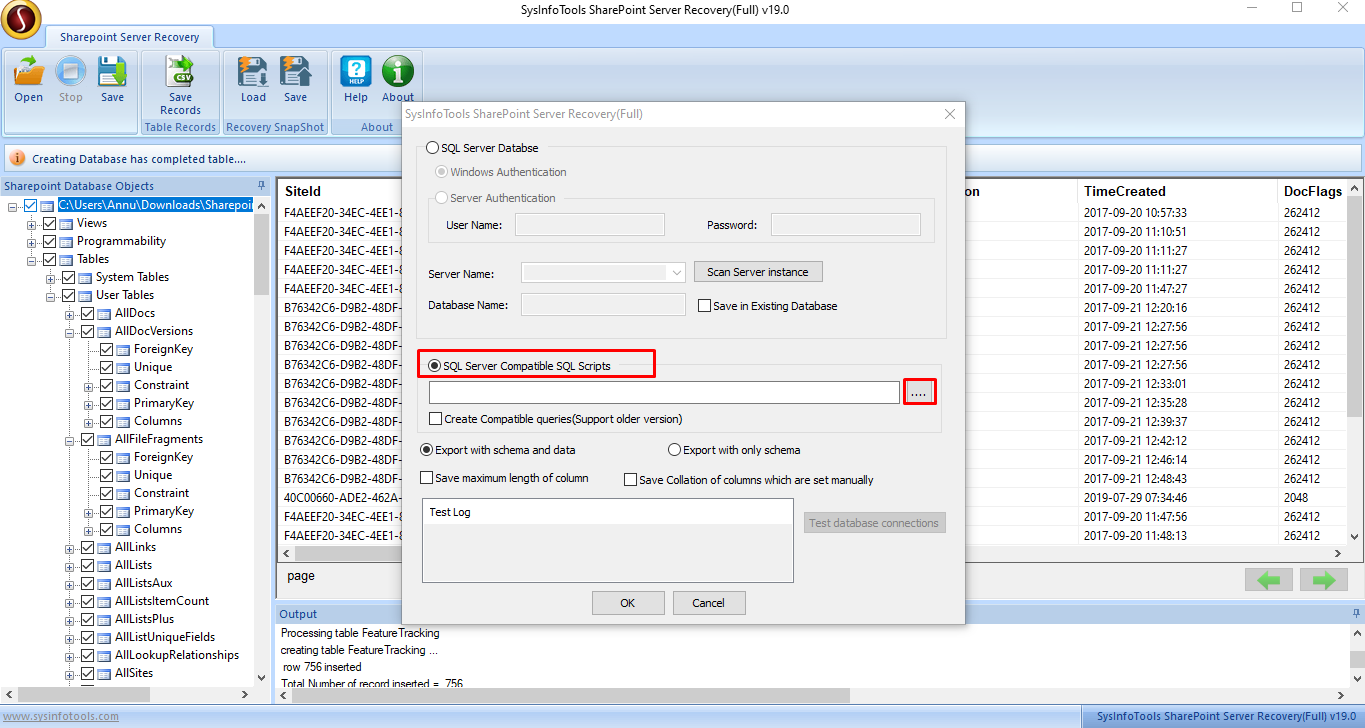Open the About info icon

pos(398,72)
